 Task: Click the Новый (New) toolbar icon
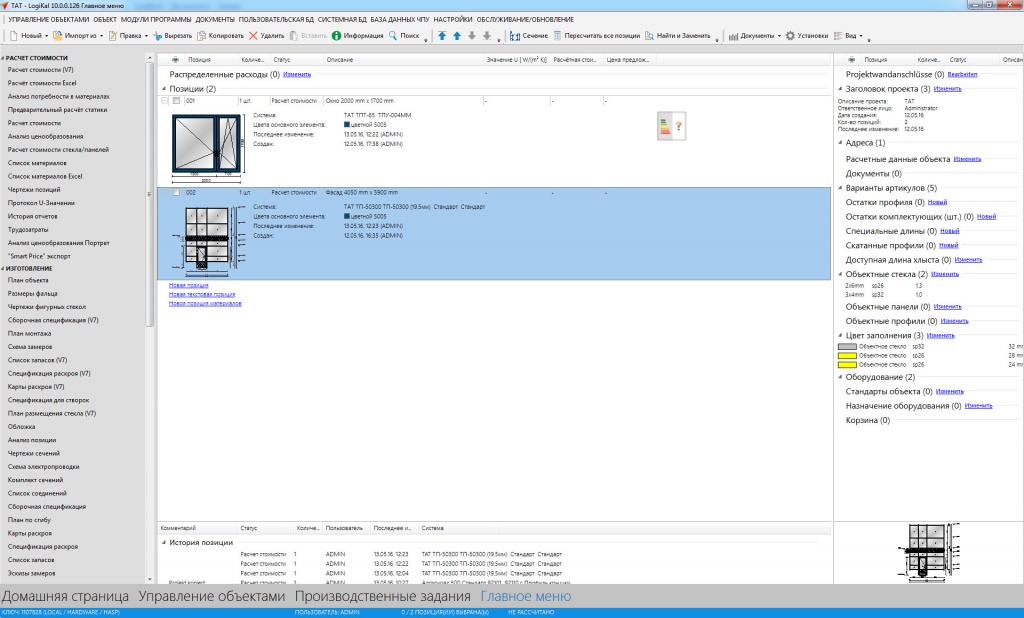coord(14,36)
